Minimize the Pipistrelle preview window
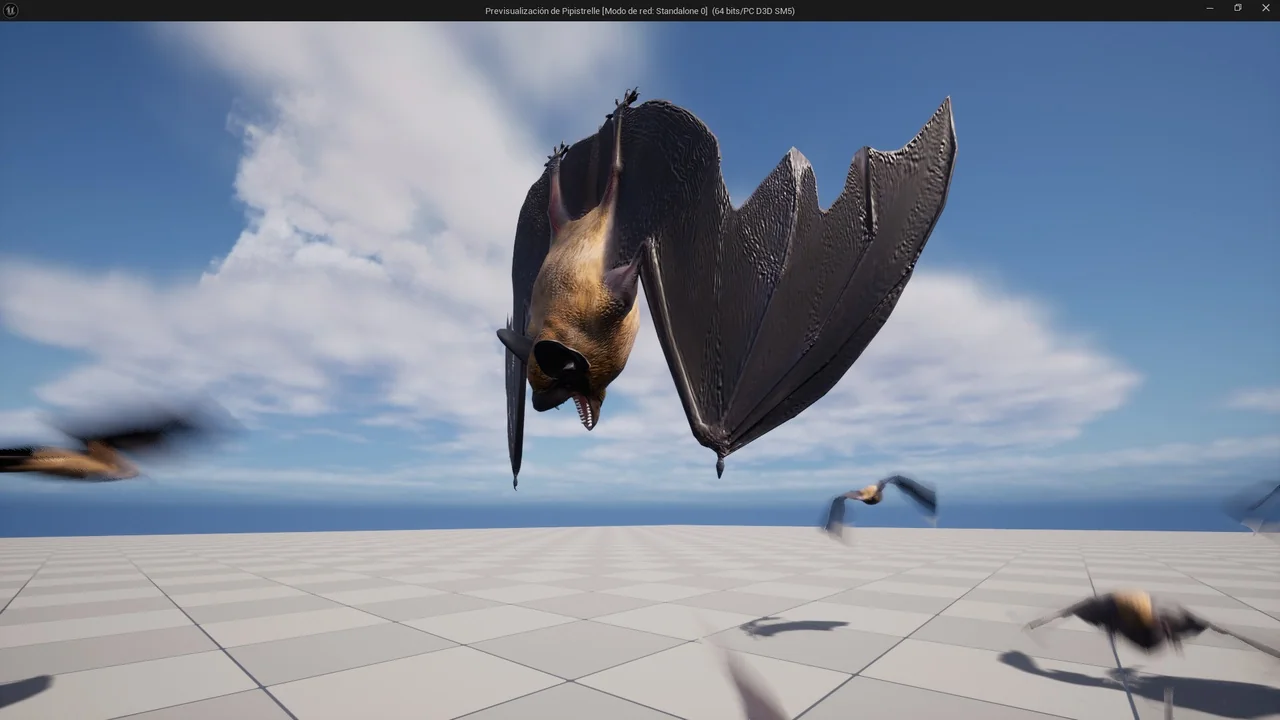The width and height of the screenshot is (1280, 720). pyautogui.click(x=1209, y=9)
